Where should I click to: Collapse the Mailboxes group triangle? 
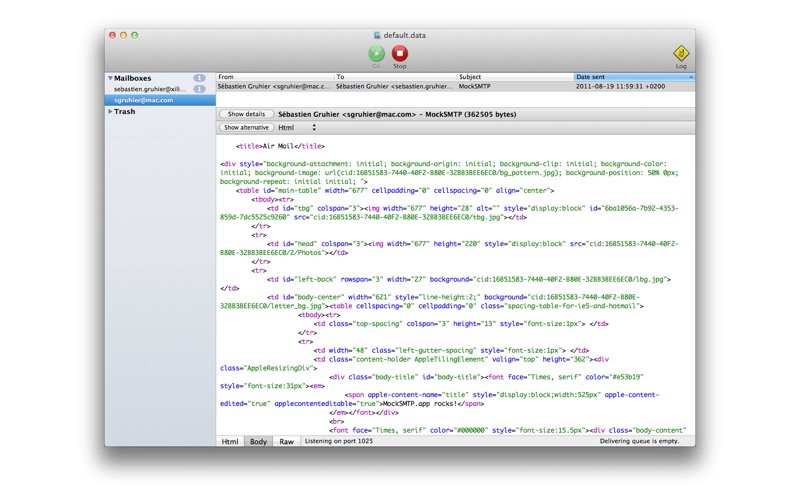pyautogui.click(x=110, y=78)
